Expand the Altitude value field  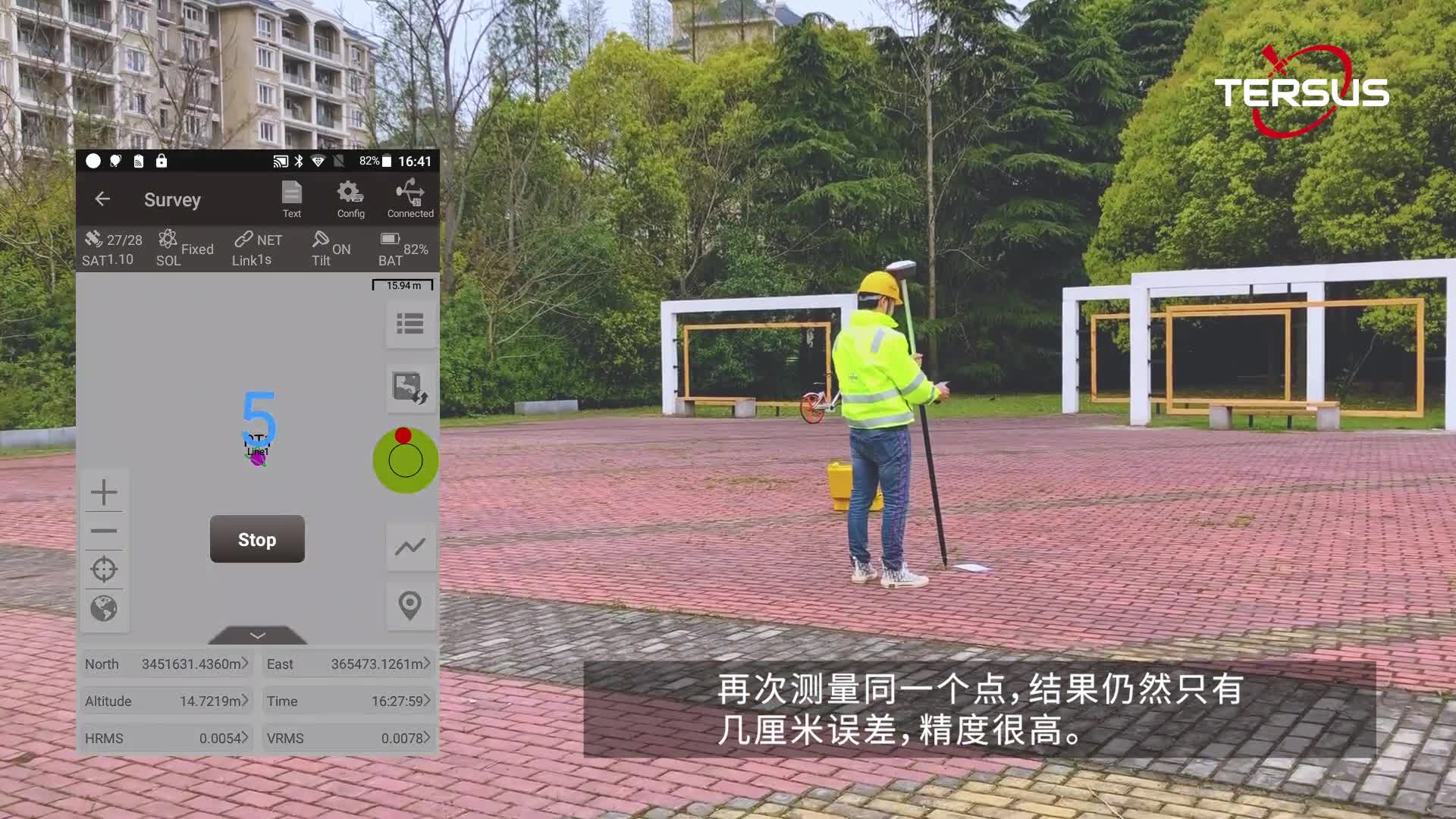pos(247,700)
